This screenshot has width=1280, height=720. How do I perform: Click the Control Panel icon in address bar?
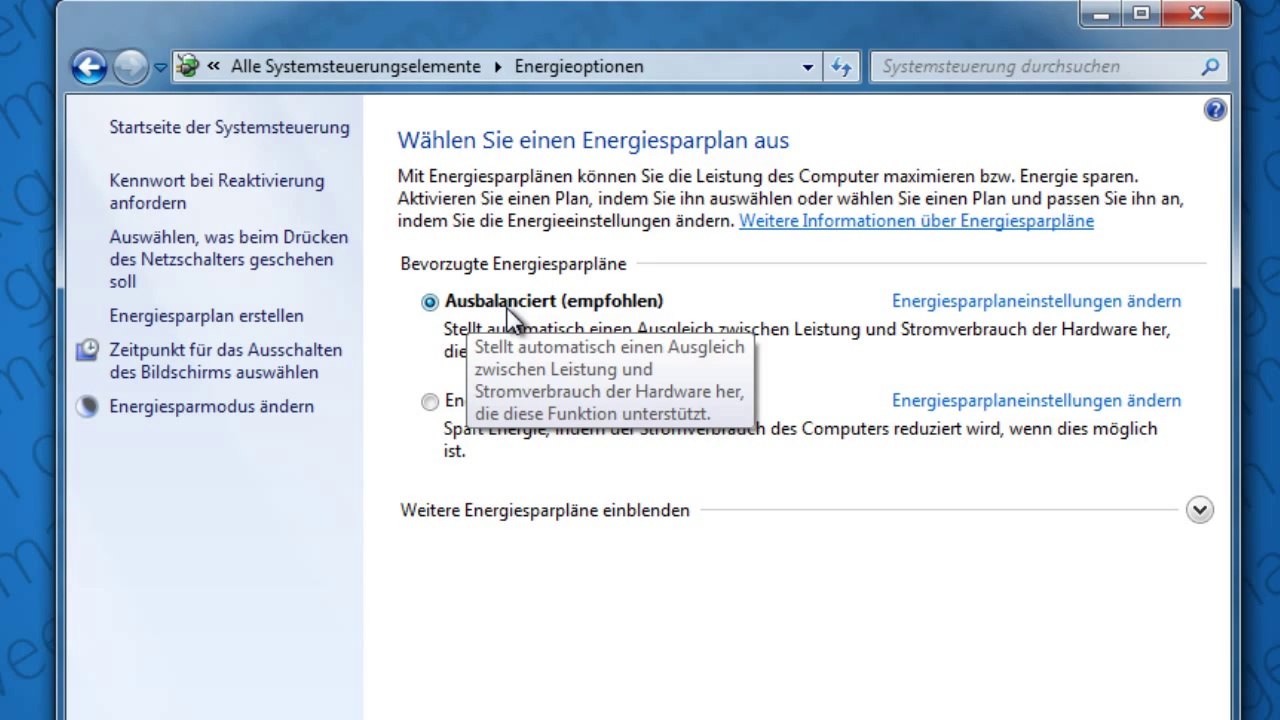(188, 67)
